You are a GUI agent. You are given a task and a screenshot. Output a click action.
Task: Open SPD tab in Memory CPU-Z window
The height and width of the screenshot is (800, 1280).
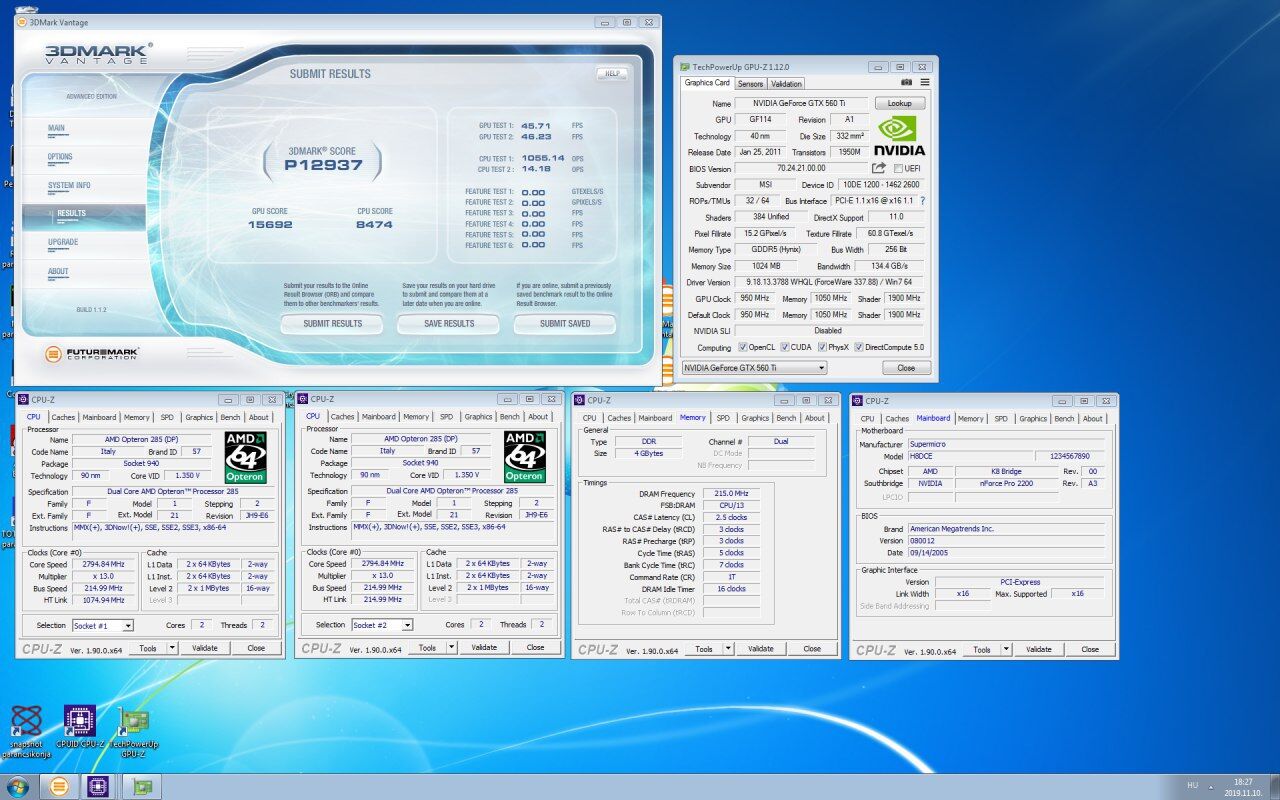coord(723,418)
